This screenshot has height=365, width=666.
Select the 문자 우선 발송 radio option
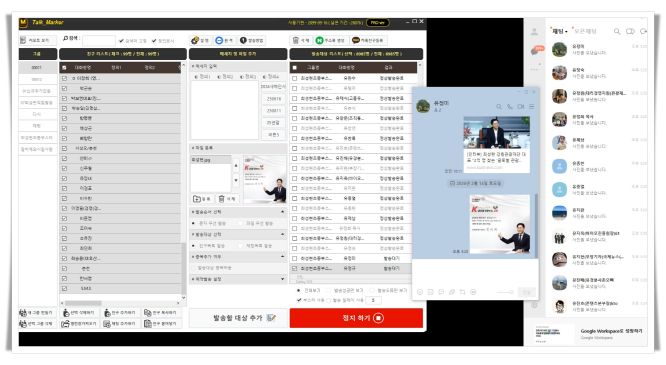[x=209, y=223]
